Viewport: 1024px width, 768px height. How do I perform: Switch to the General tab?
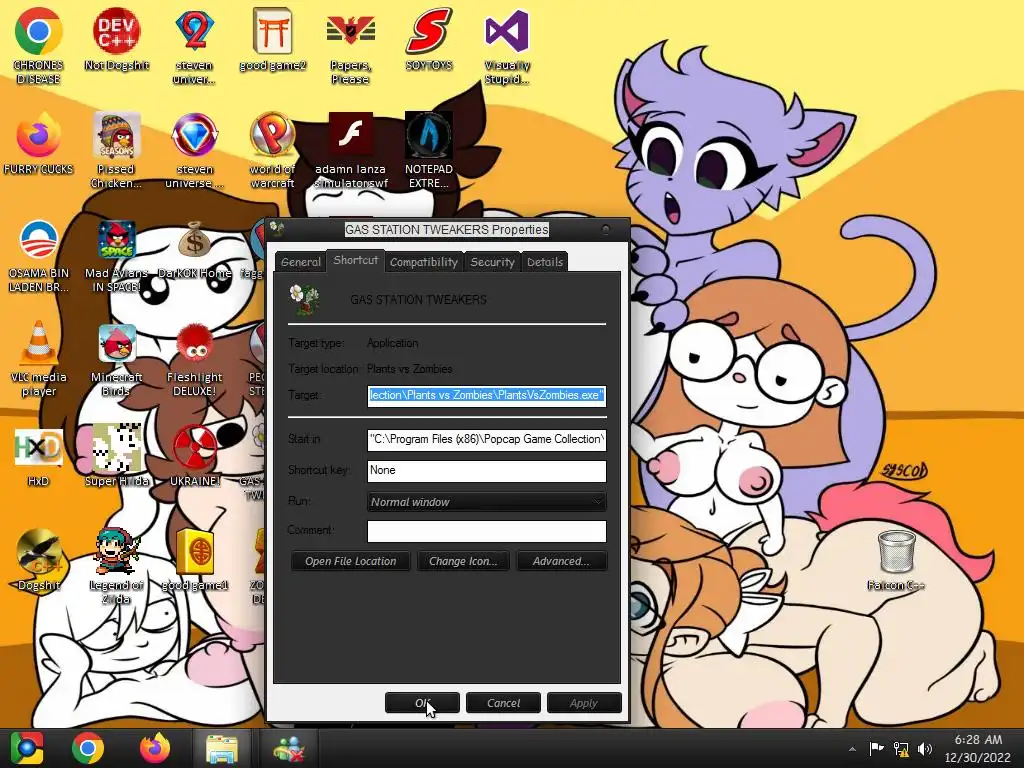coord(300,262)
